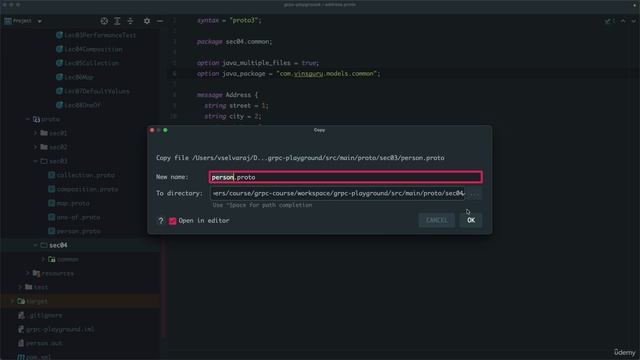
Task: Go to previous highlighted error arrow
Action: [x=623, y=21]
